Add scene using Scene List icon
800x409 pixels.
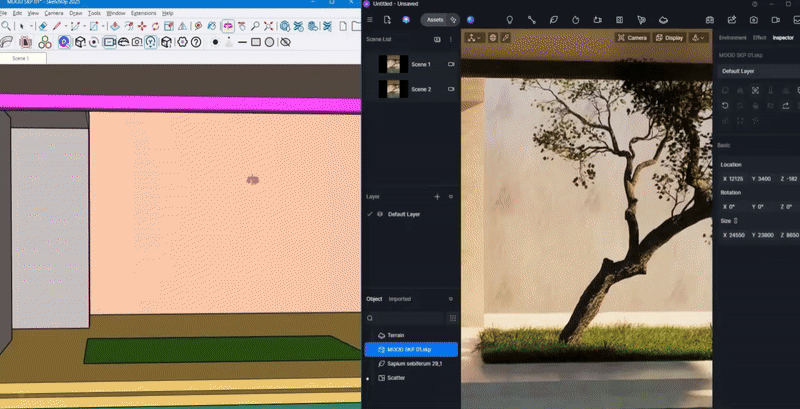pyautogui.click(x=437, y=39)
